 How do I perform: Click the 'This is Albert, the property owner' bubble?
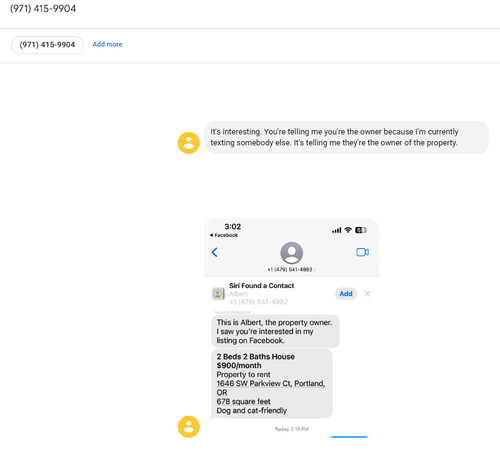(x=275, y=331)
